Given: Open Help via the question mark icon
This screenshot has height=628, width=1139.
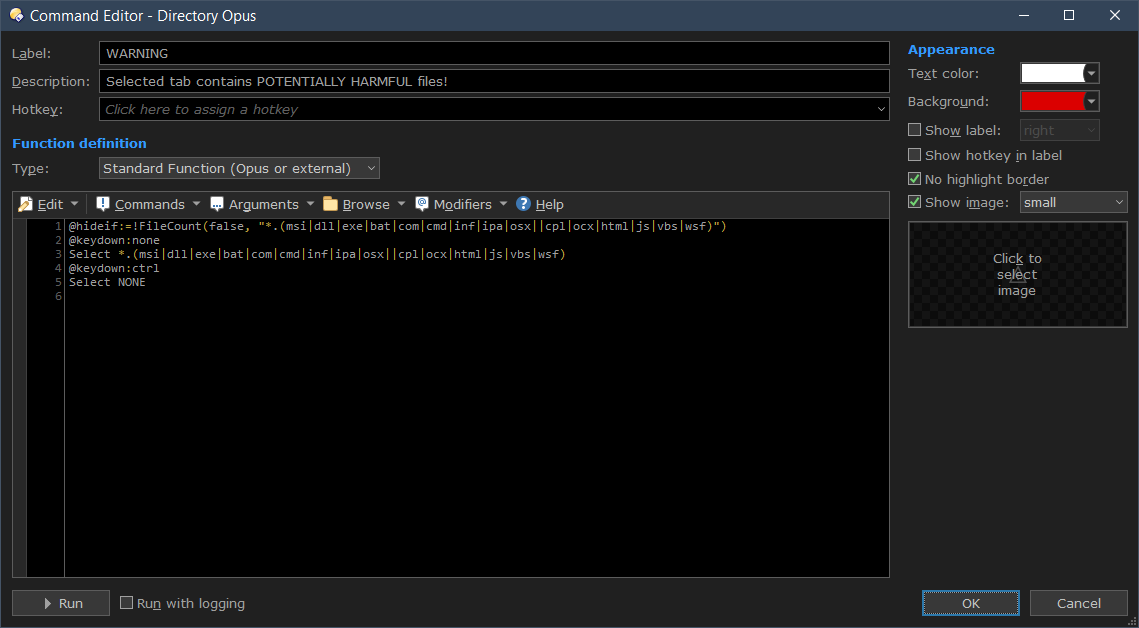Looking at the screenshot, I should (523, 204).
